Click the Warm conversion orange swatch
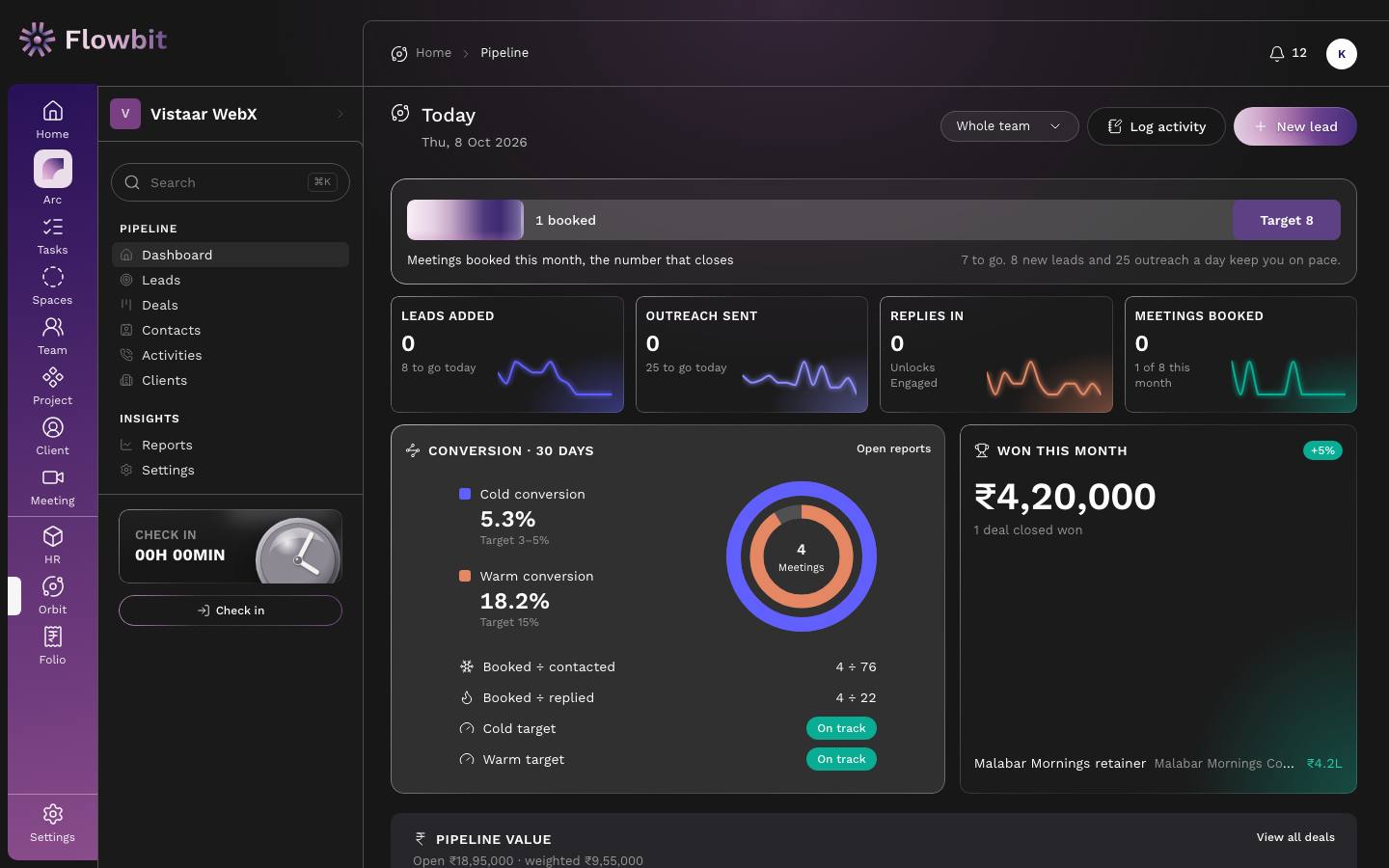 465,576
